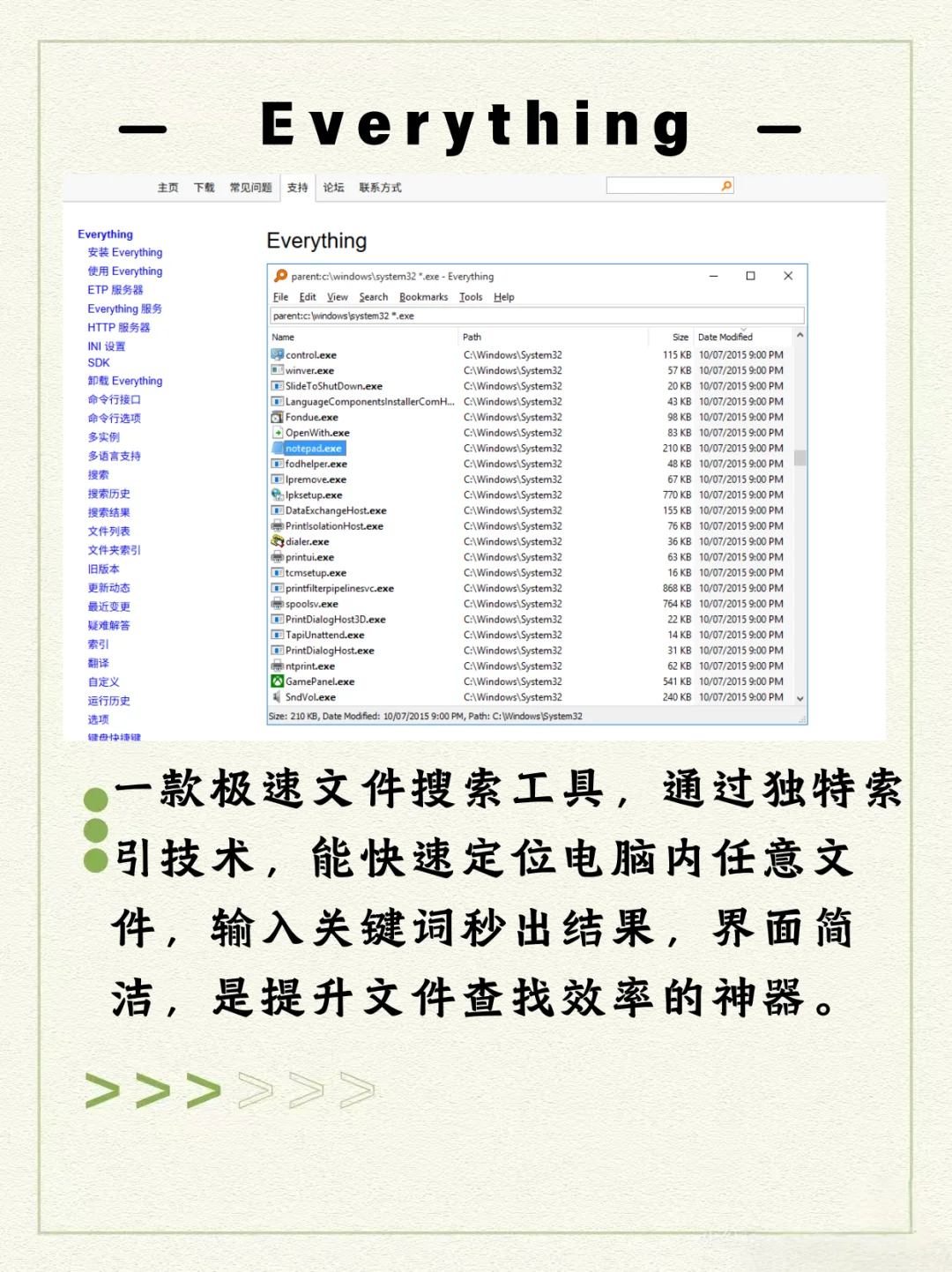Open the 多语言支持 sidebar link
Screen dimensions: 952x1272
(x=115, y=457)
